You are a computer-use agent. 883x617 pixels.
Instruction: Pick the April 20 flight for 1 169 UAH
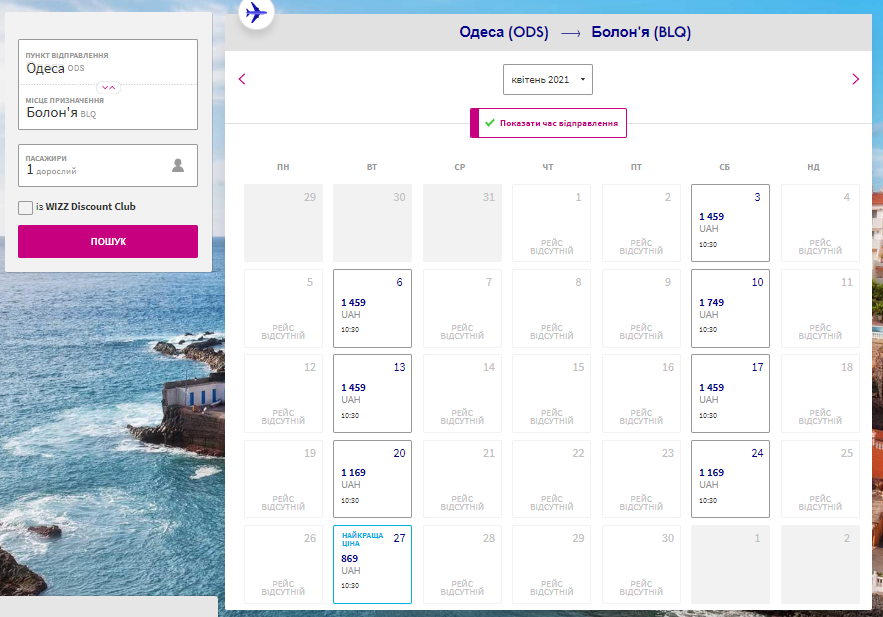(372, 479)
